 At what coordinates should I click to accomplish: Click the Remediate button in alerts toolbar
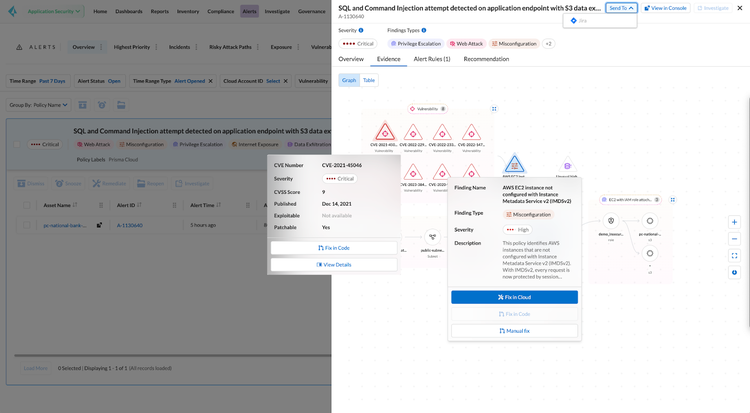(x=109, y=183)
